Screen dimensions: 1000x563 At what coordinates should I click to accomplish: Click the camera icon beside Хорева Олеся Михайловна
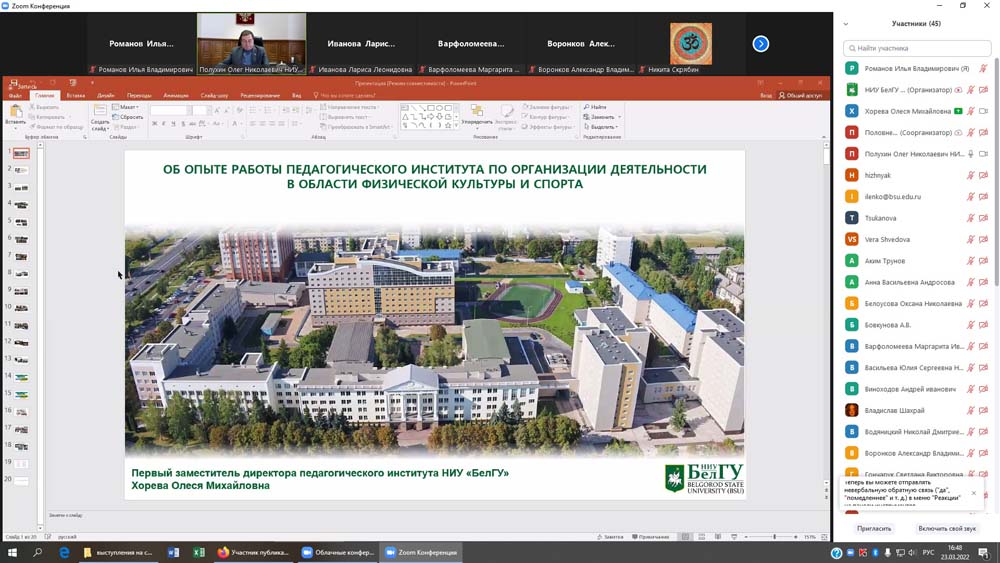click(x=984, y=112)
